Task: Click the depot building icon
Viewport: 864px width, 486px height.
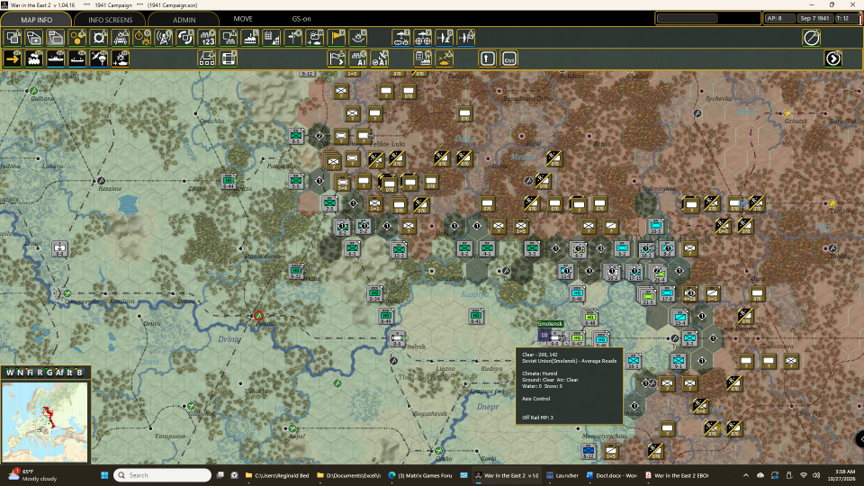Action: point(207,58)
